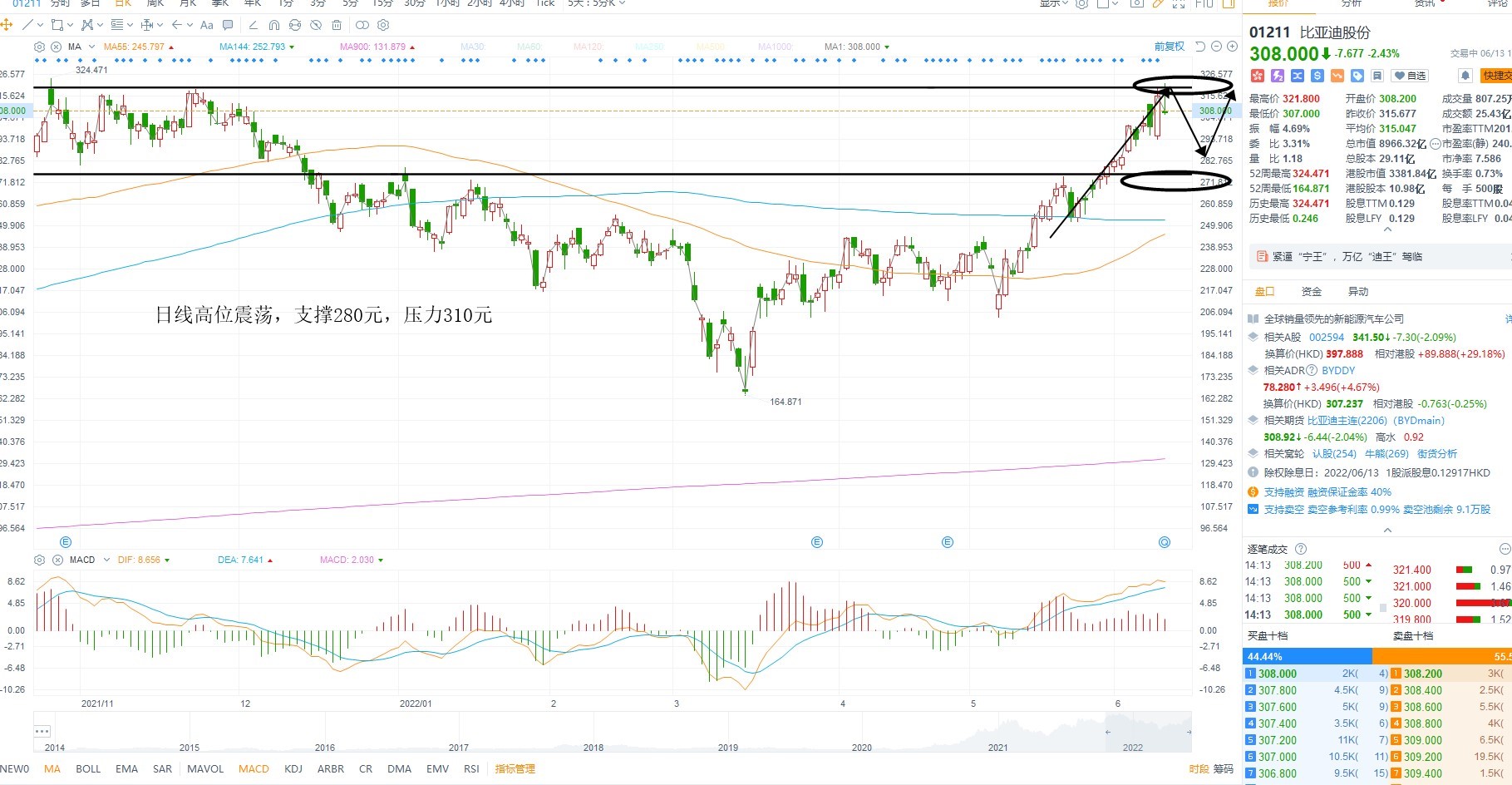1512x785 pixels.
Task: Click the earnings E marker at chart start
Action: click(x=66, y=542)
